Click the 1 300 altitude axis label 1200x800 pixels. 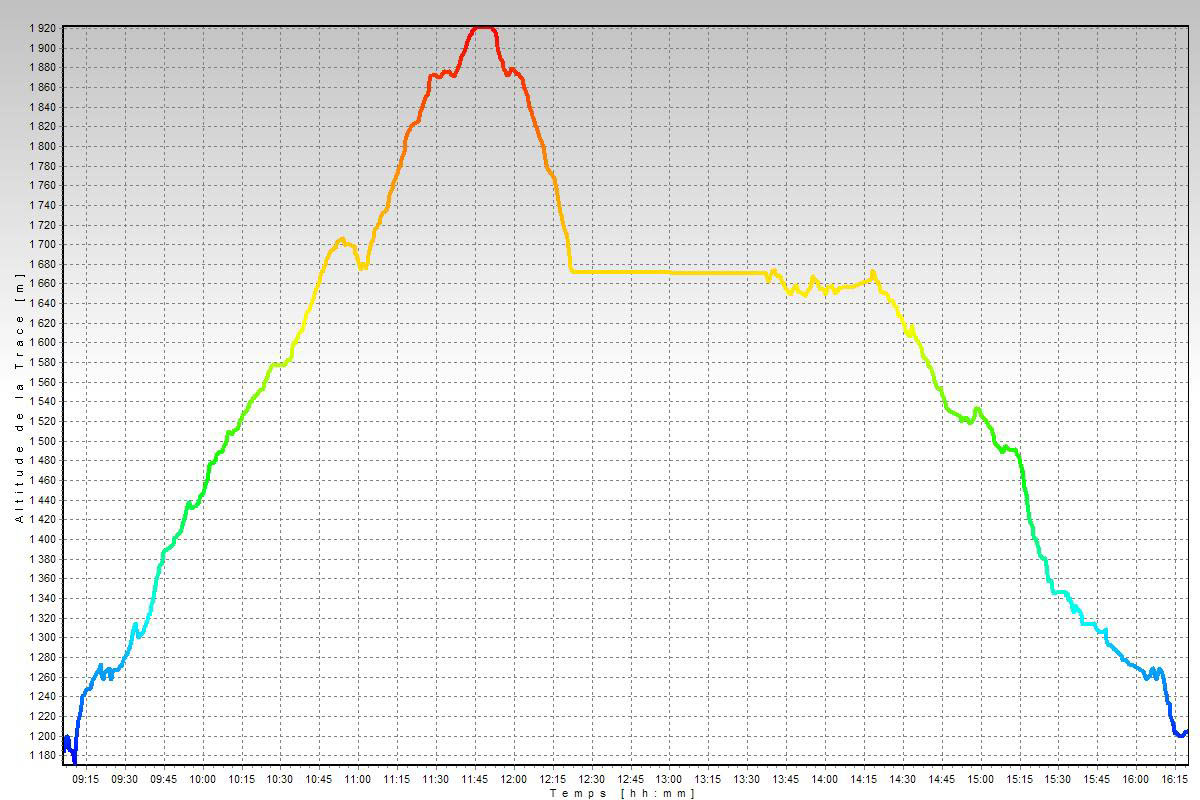tap(42, 638)
